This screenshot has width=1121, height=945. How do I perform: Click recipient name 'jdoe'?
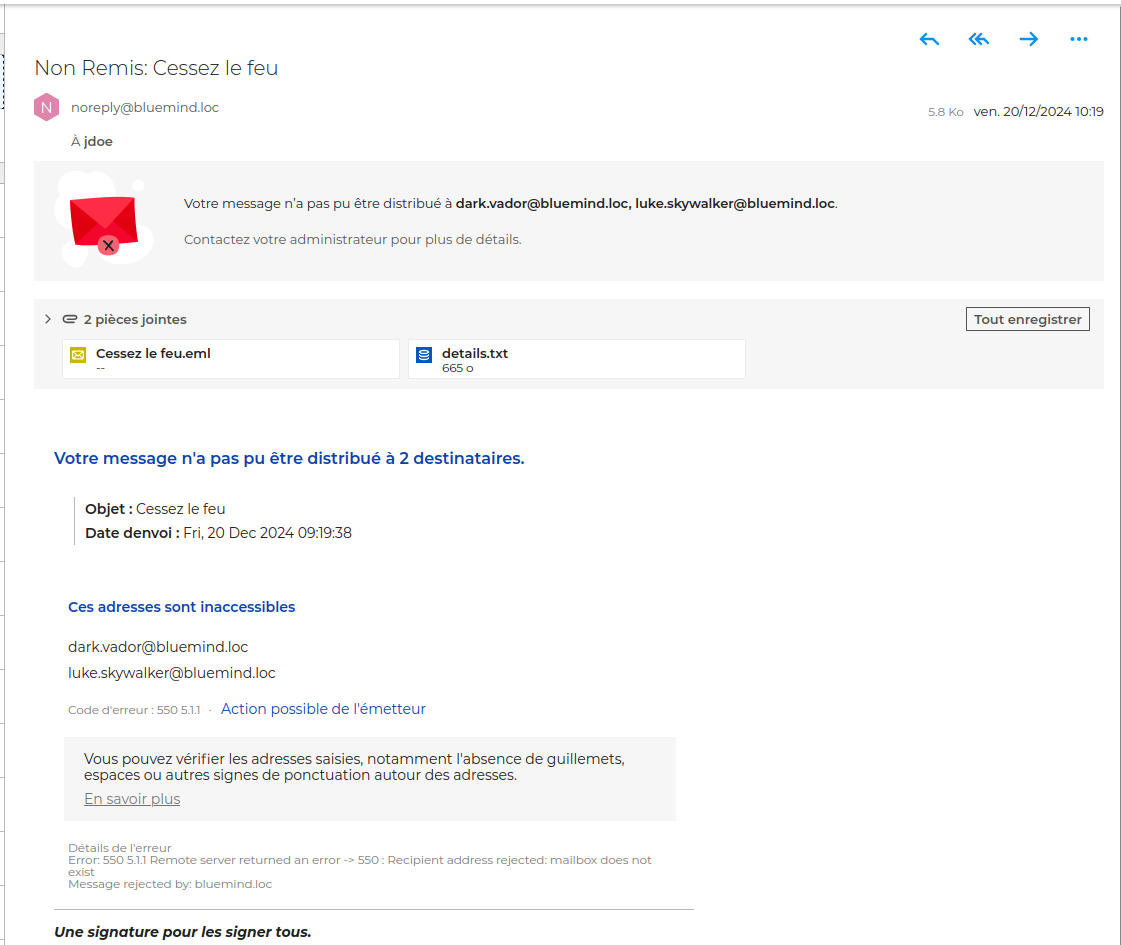[98, 142]
